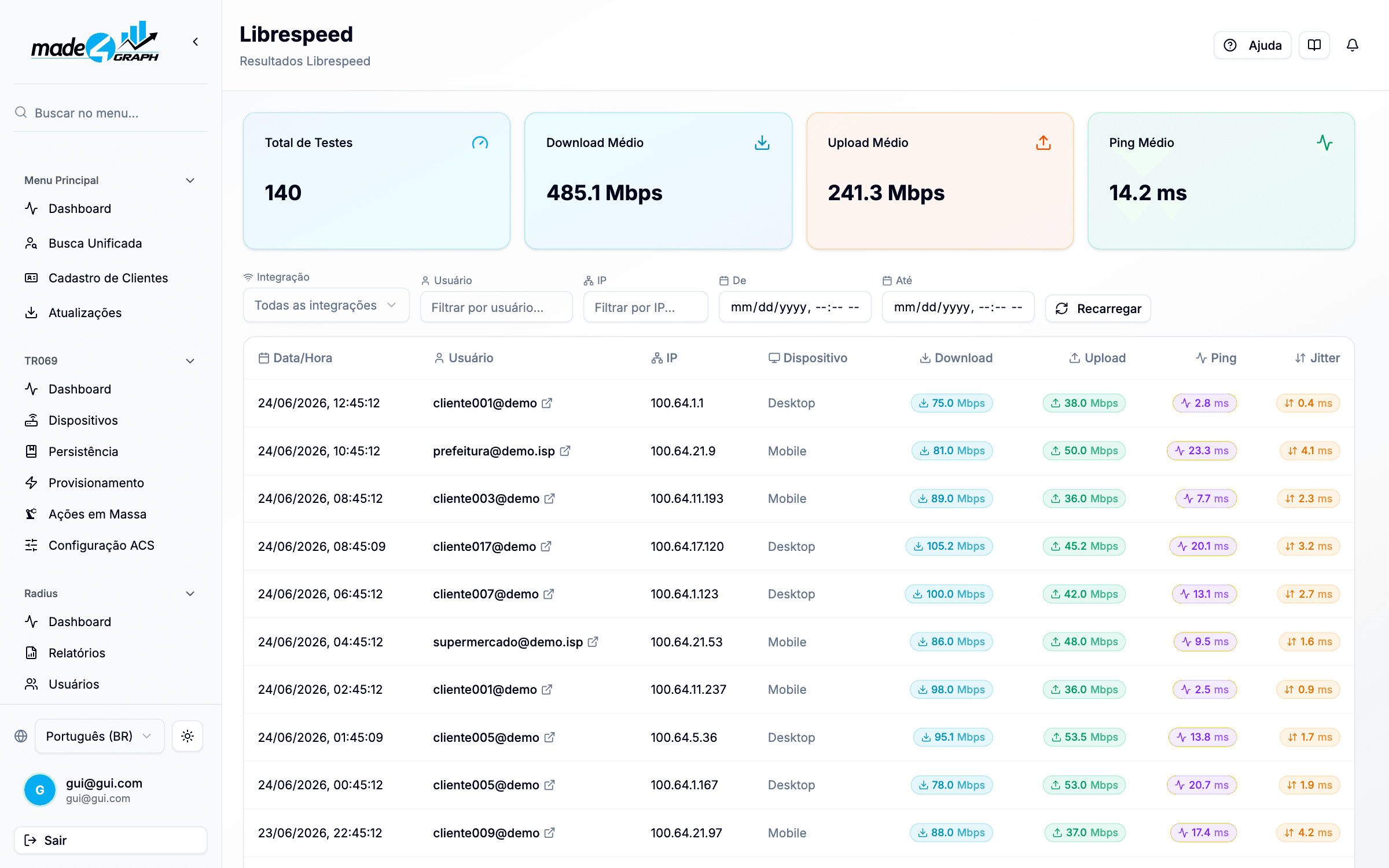Click the Ajuda help button
This screenshot has width=1389, height=868.
click(1252, 45)
